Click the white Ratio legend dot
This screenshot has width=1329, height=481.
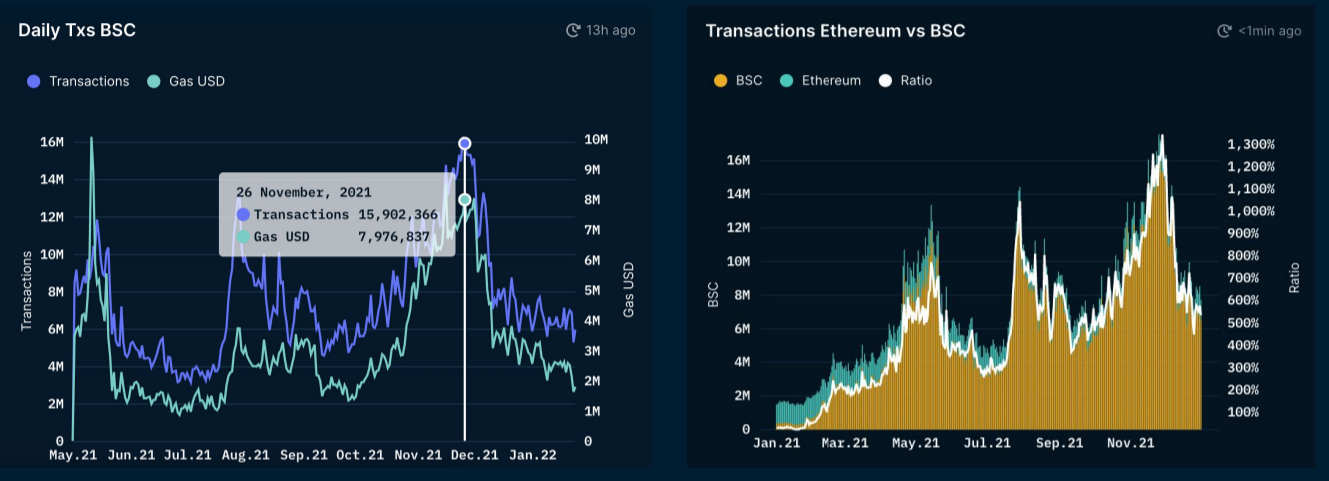point(885,80)
